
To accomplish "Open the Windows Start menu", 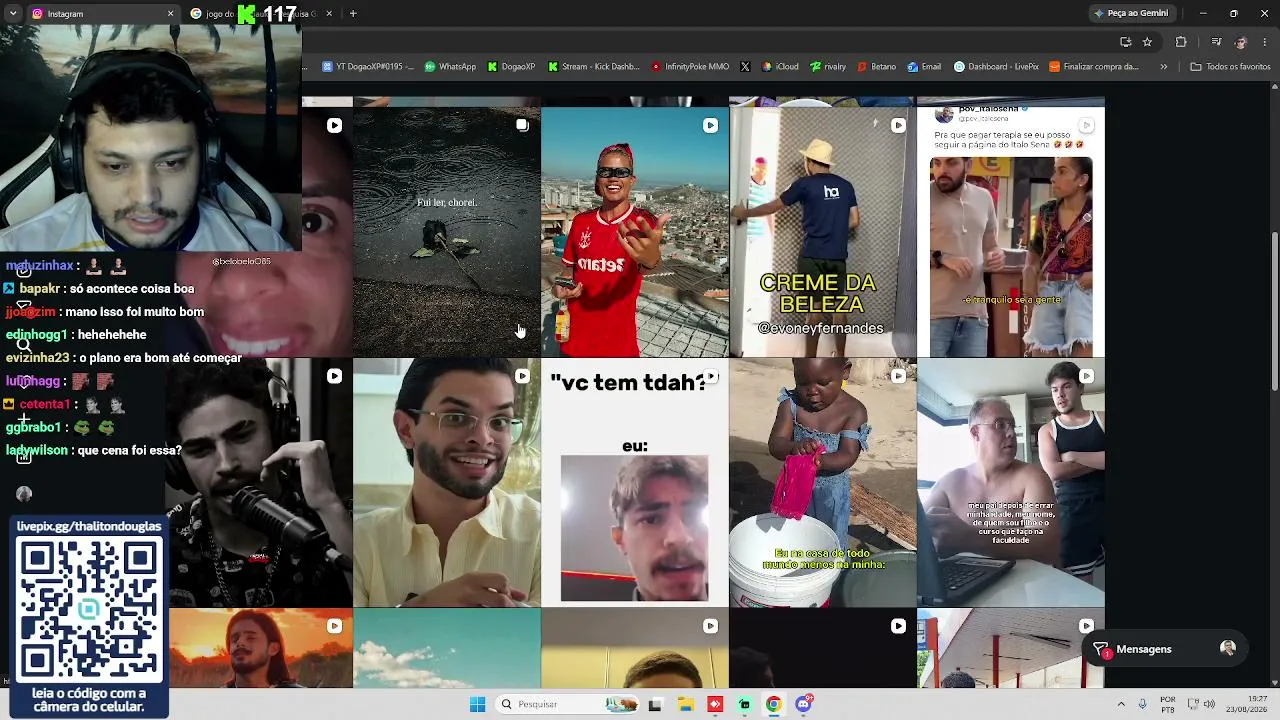I will (477, 704).
